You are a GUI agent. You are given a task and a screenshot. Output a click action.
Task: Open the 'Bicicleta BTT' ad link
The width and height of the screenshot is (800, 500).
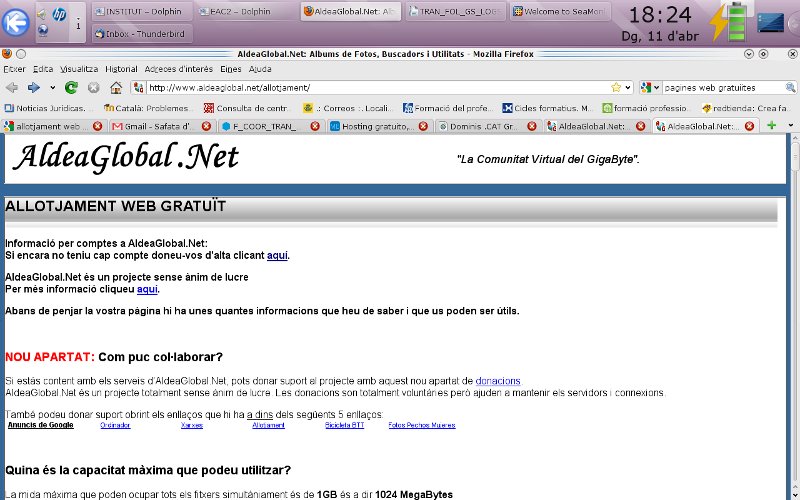click(x=344, y=425)
